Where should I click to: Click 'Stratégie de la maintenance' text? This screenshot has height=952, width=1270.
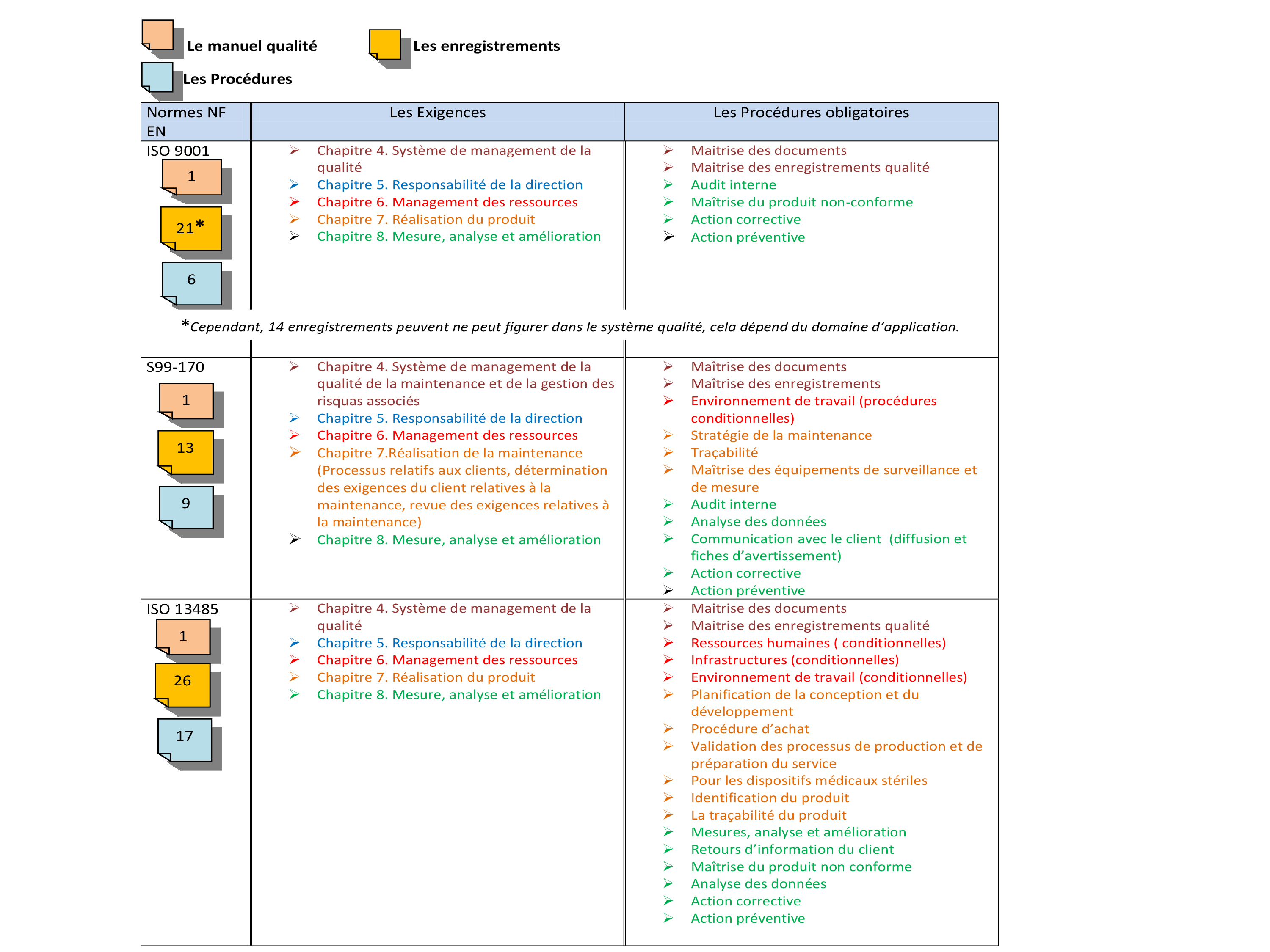click(x=781, y=435)
